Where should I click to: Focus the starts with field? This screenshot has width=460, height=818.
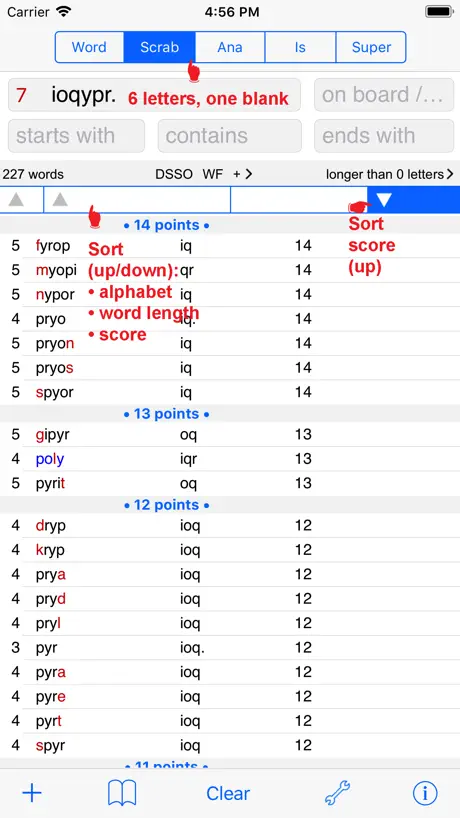click(76, 136)
